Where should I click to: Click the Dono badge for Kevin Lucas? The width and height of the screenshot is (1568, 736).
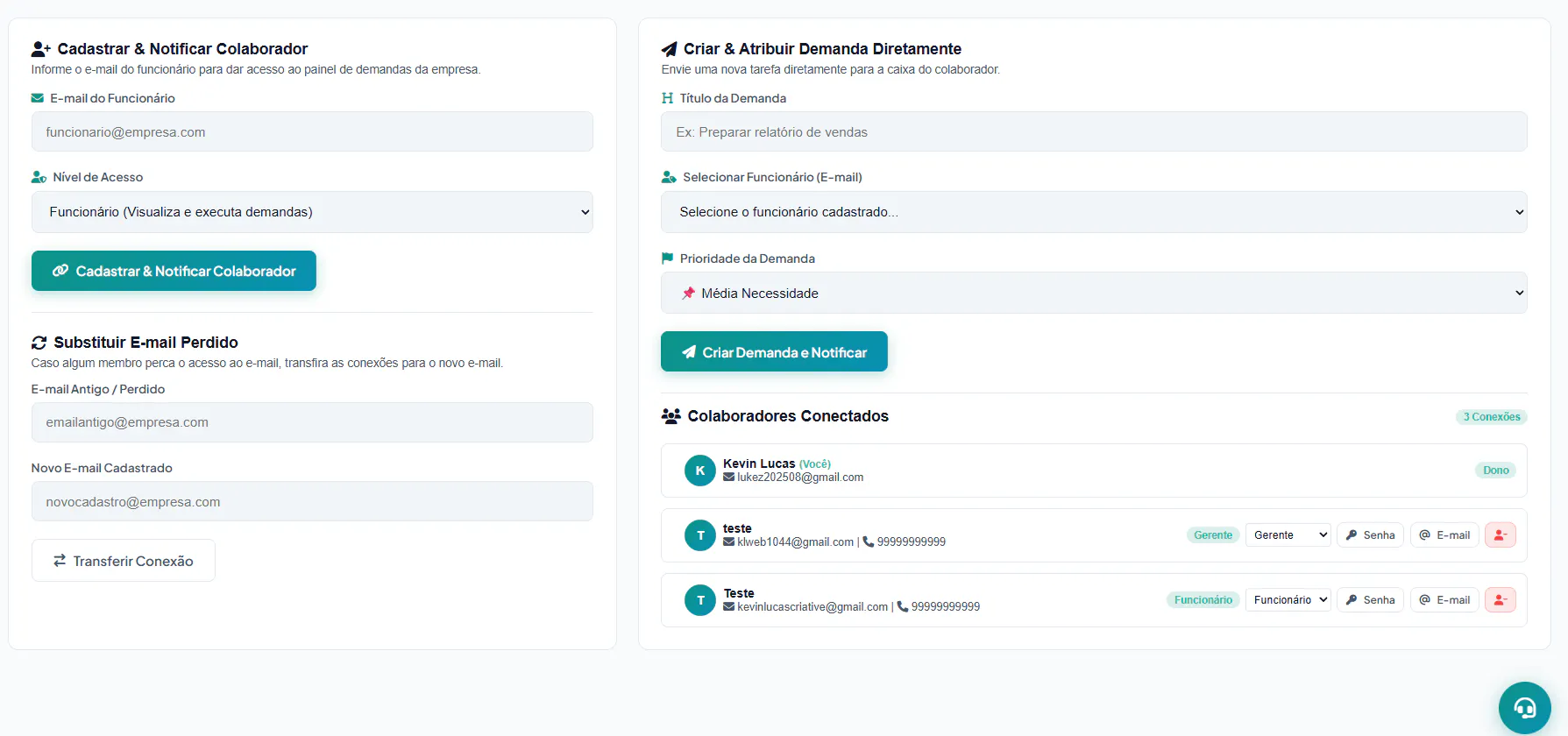pos(1495,471)
